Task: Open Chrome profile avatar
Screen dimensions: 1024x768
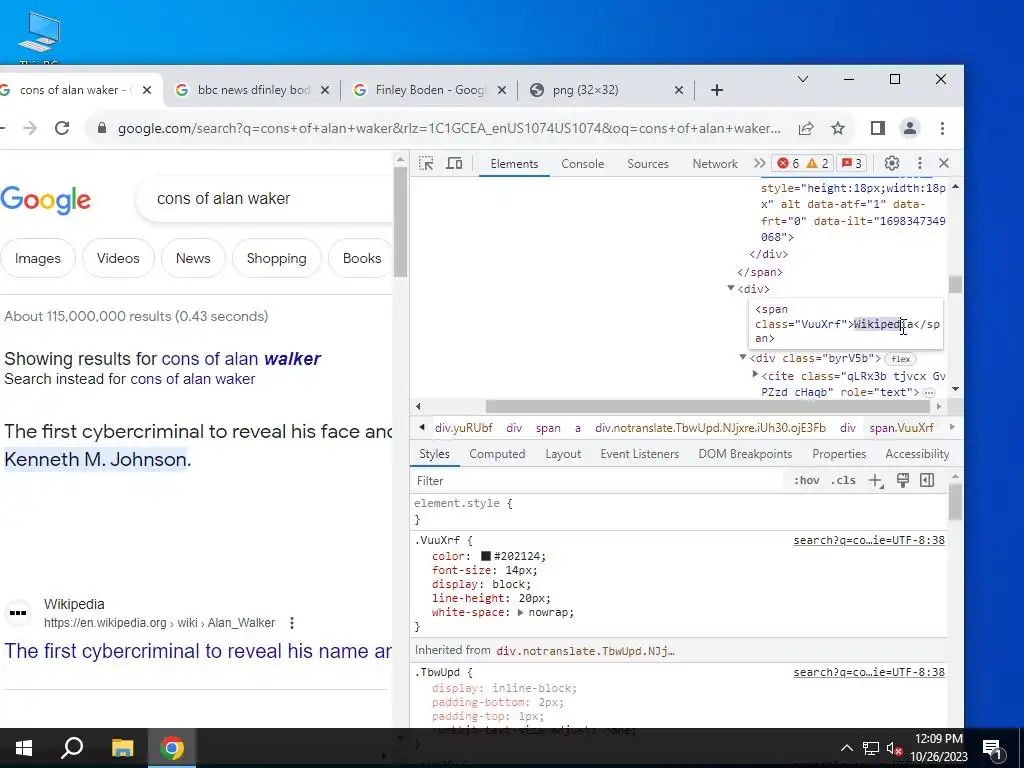Action: coord(910,128)
